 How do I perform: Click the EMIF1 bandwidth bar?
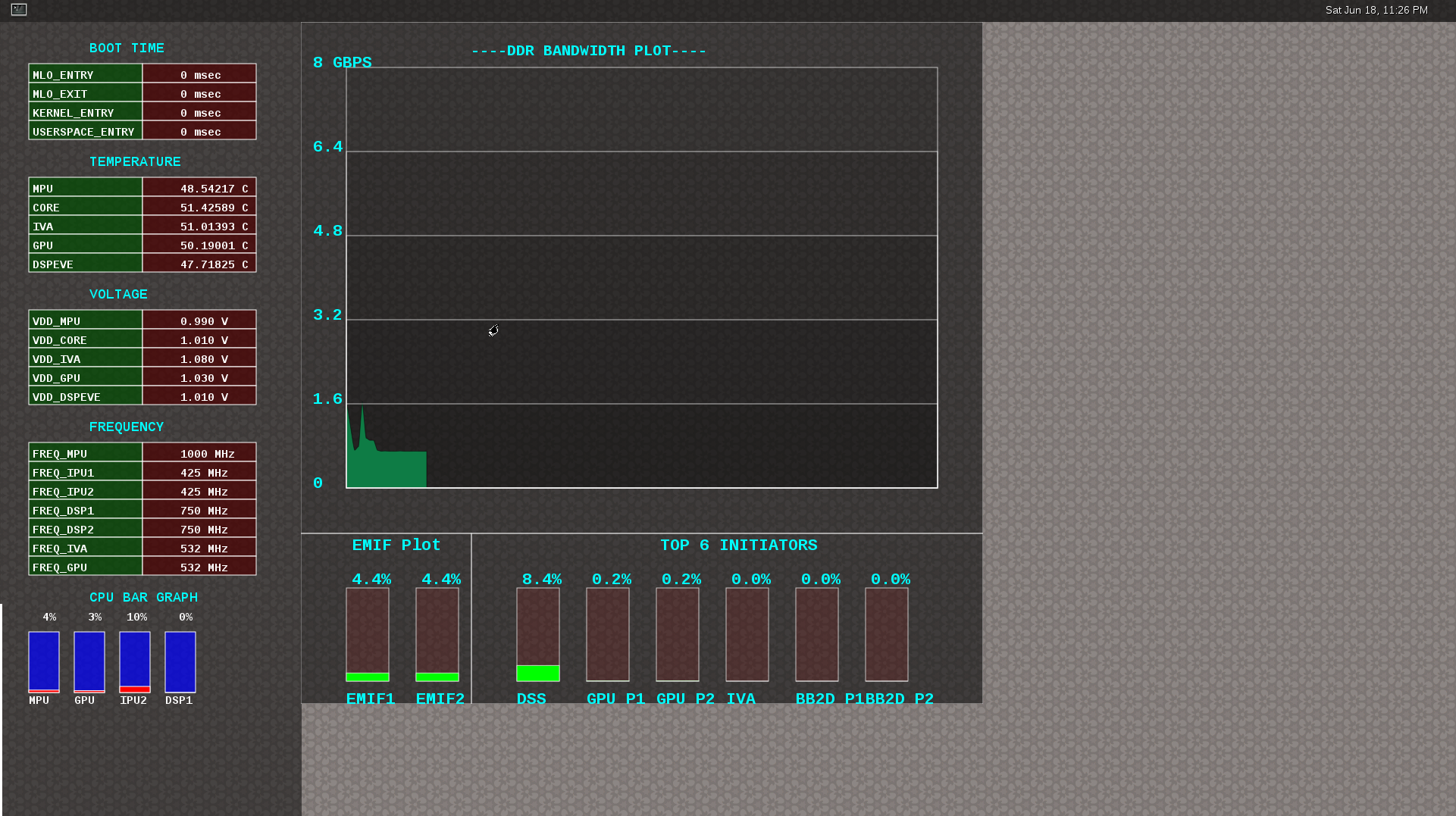[x=368, y=635]
